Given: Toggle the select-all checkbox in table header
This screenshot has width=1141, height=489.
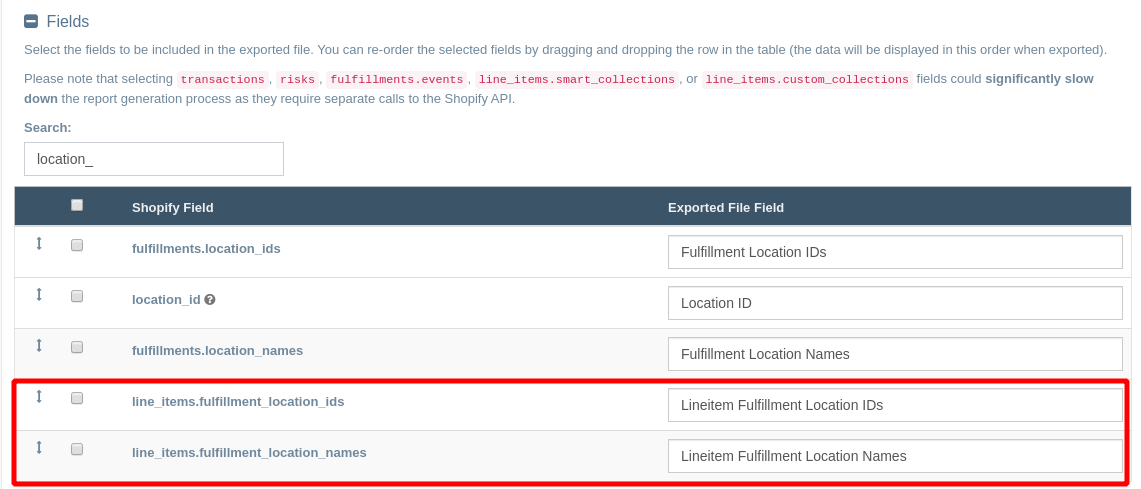Looking at the screenshot, I should [x=77, y=205].
